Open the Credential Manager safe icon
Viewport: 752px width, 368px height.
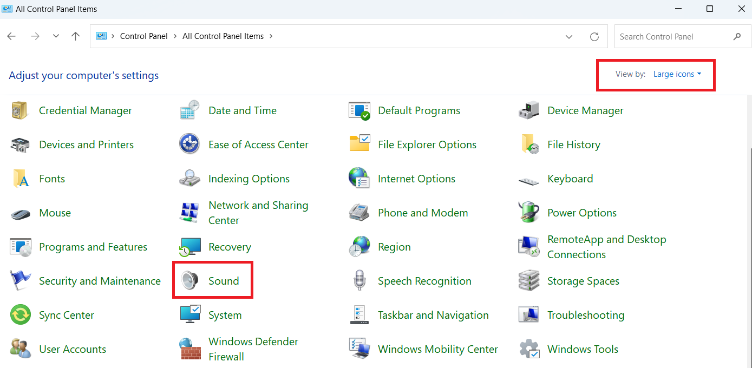point(20,111)
